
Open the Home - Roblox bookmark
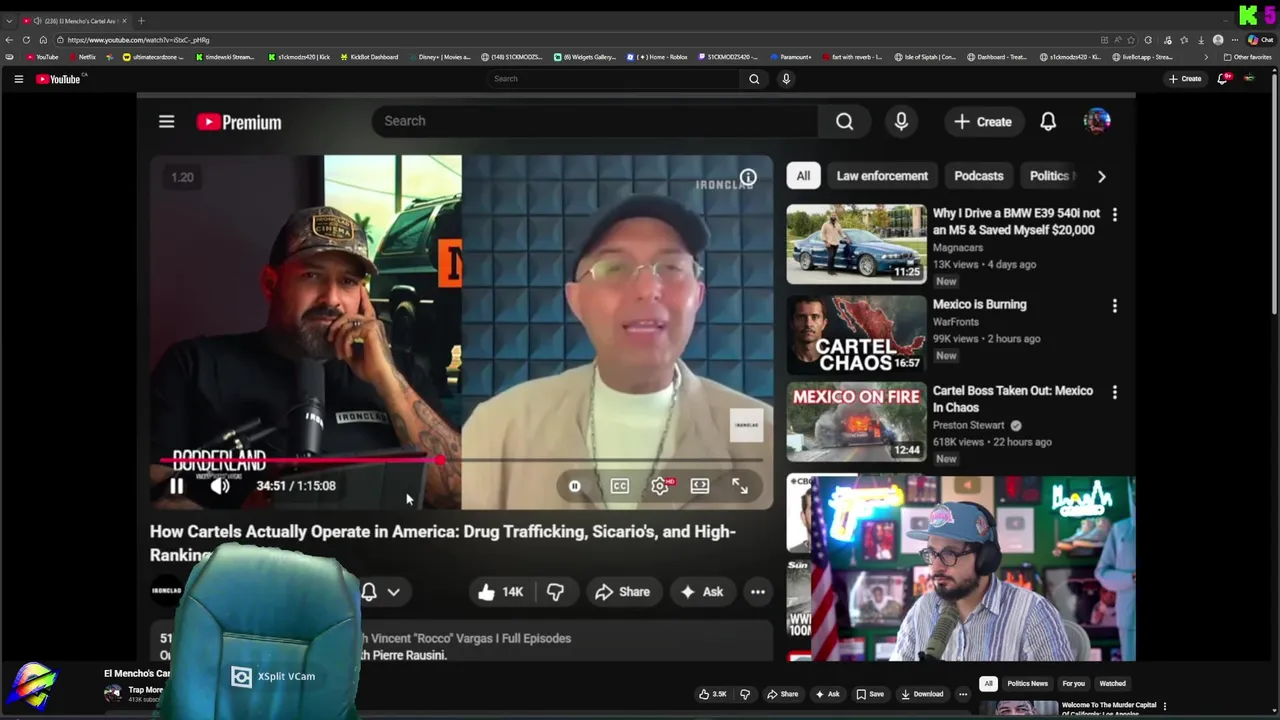point(657,57)
